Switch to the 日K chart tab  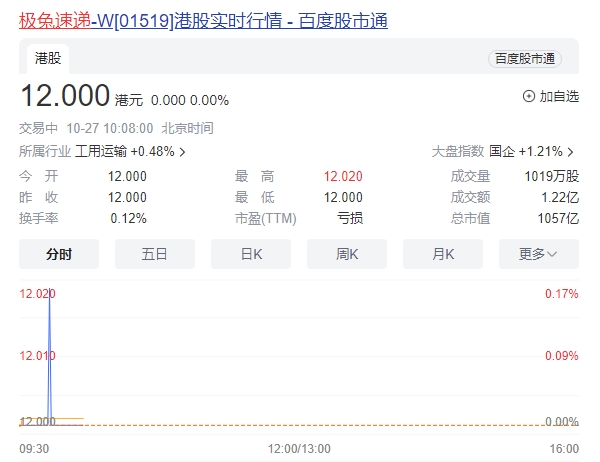[x=251, y=254]
